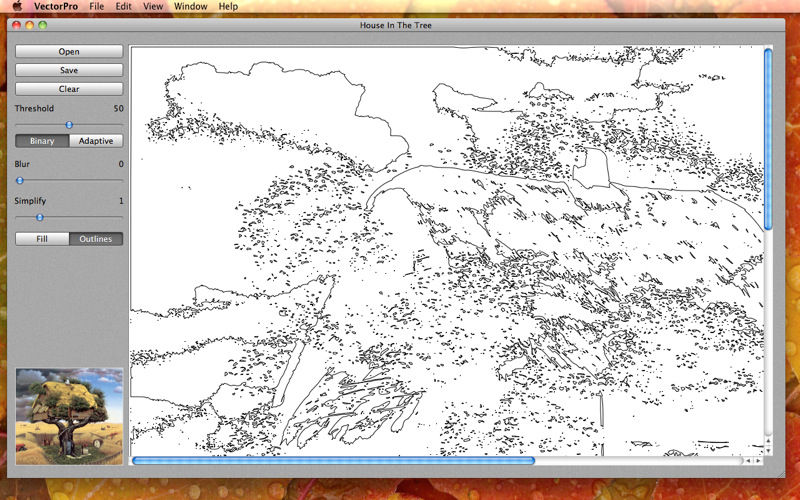
Task: Click the Blur value 0
Action: pos(121,164)
